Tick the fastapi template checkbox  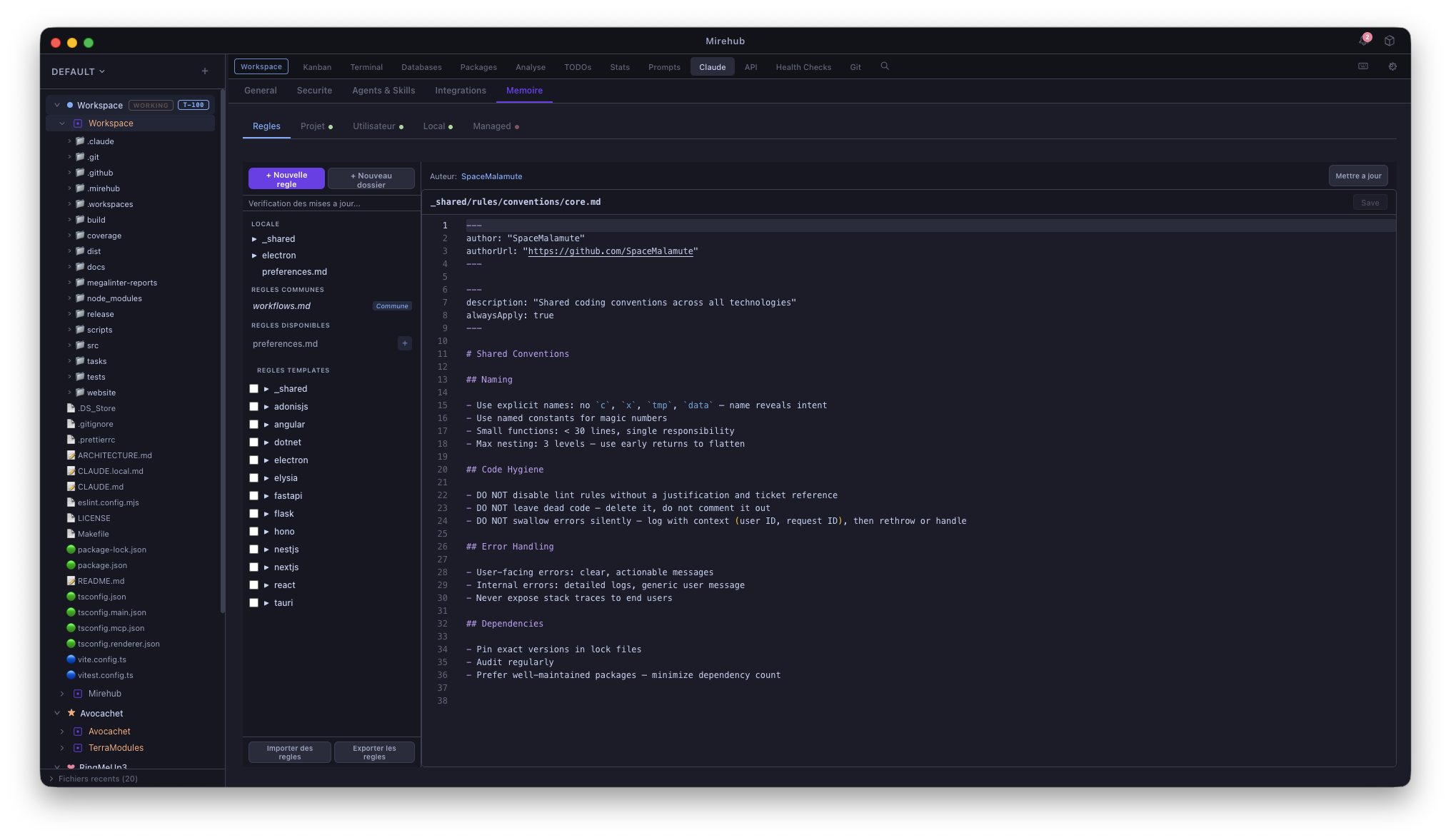point(253,496)
